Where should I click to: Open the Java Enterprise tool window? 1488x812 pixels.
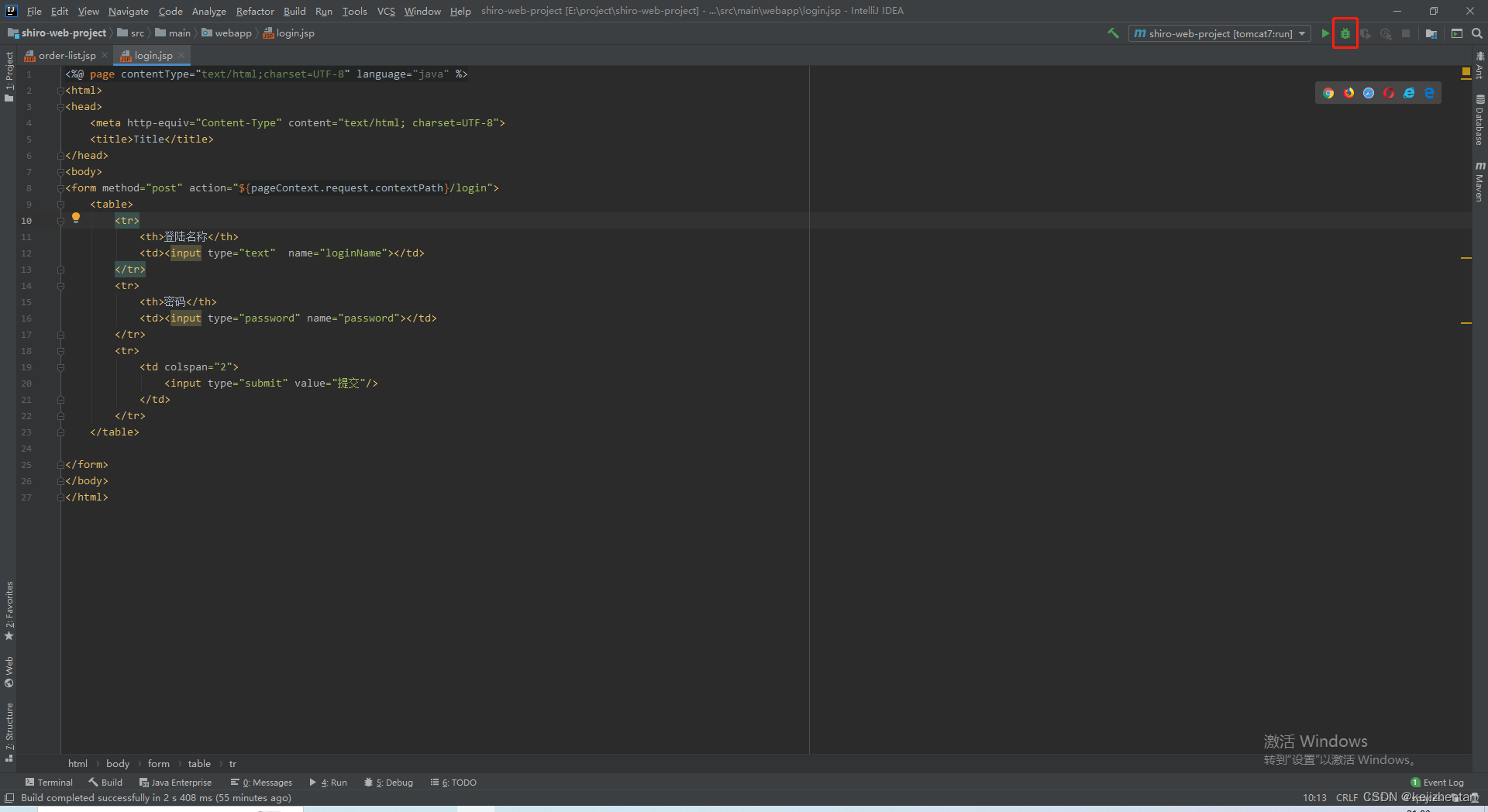pos(175,783)
